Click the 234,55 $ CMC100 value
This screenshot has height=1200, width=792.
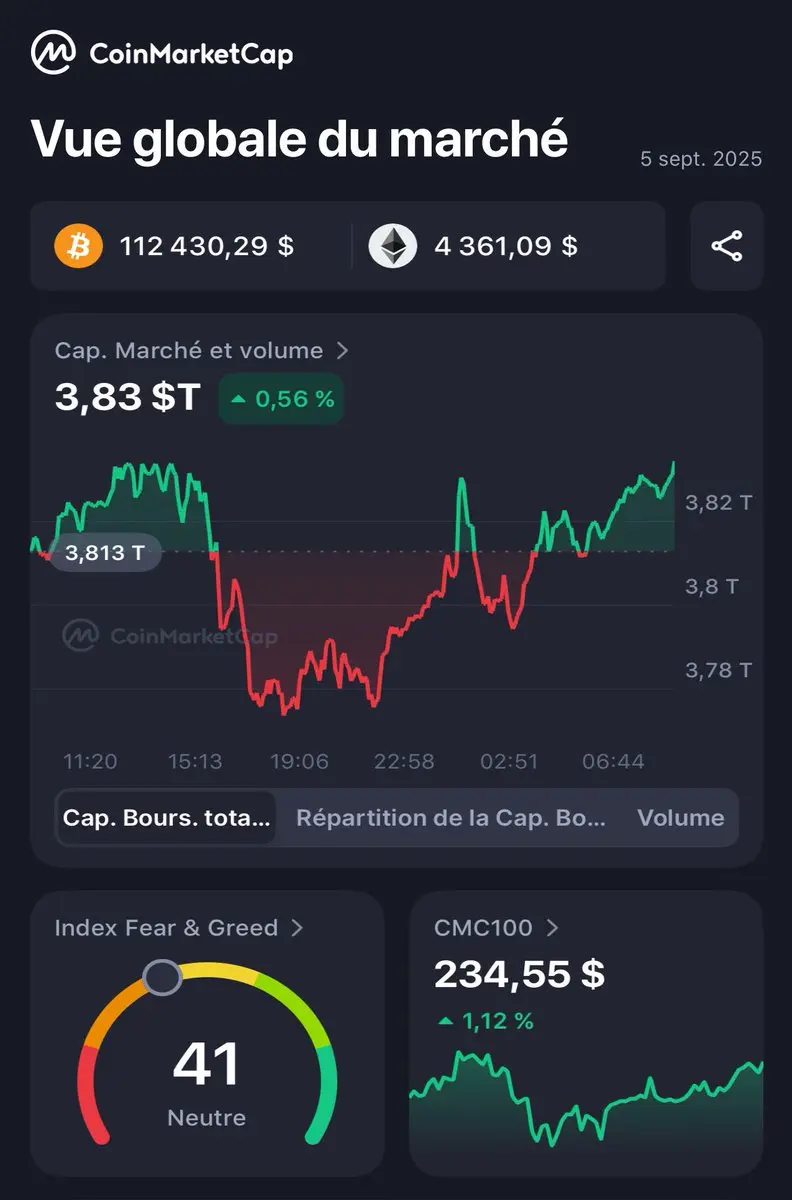tap(520, 974)
